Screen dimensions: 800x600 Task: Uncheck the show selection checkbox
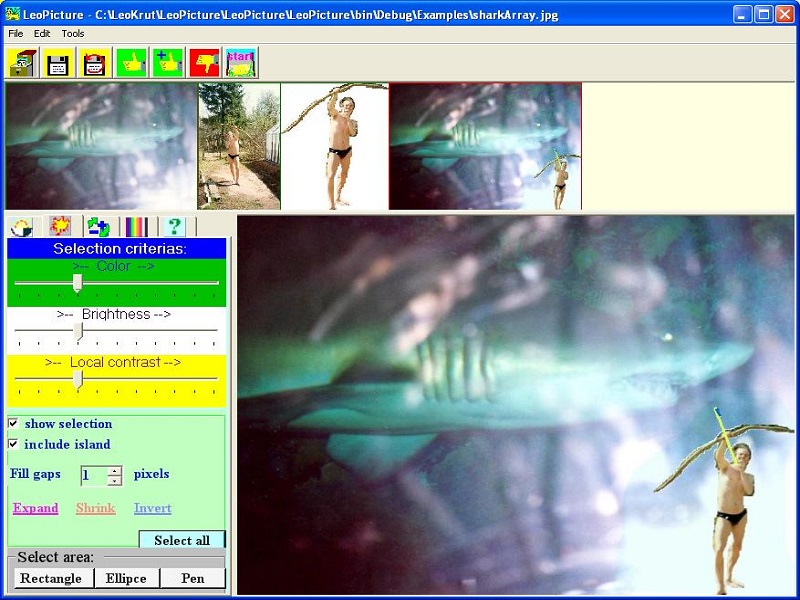coord(14,423)
